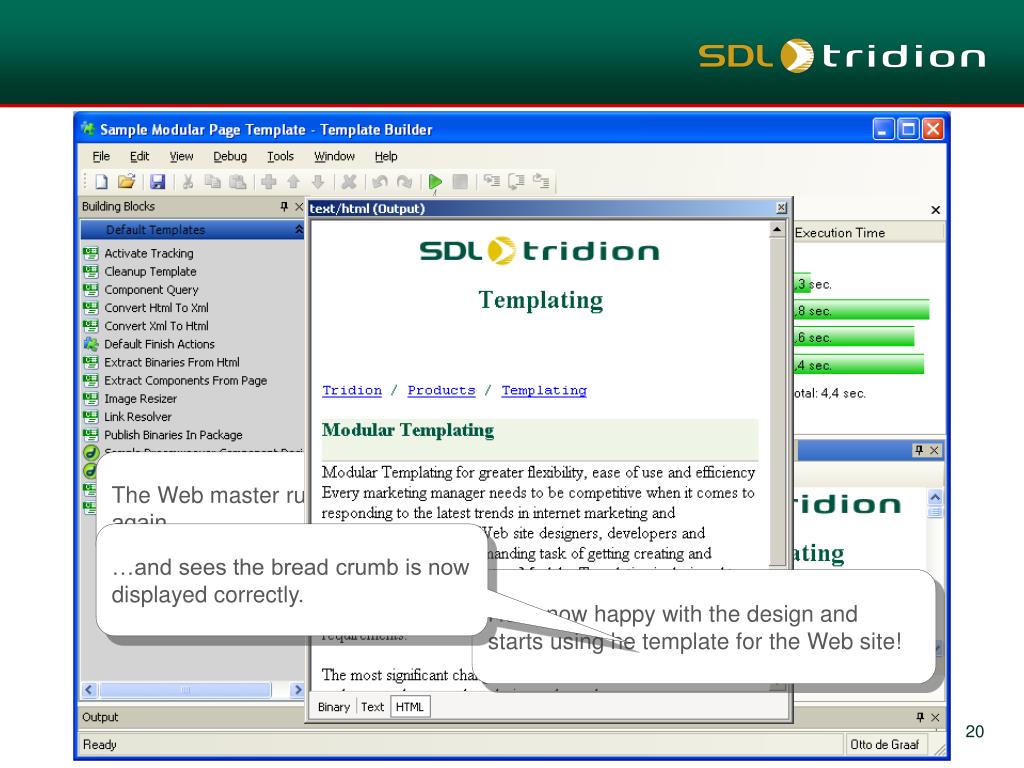This screenshot has width=1024, height=768.
Task: Click the Move Down arrow icon
Action: [x=318, y=182]
